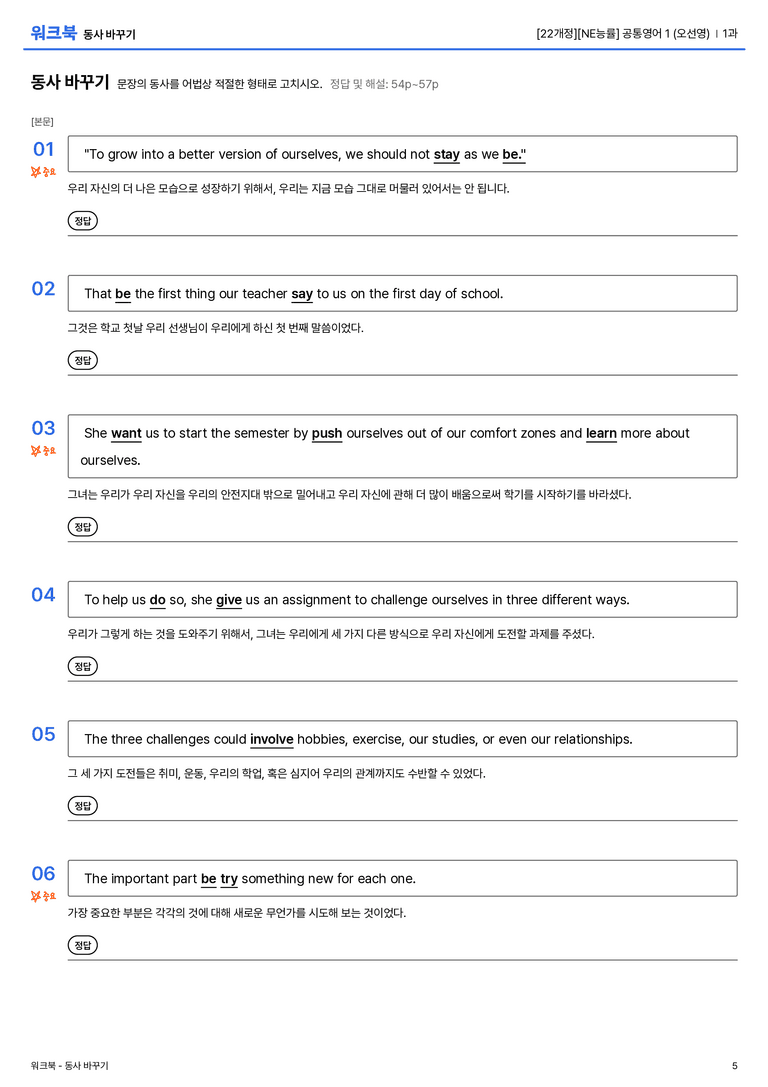Click the 중요 star icon beside question 06
Viewport: 768px width, 1087px height.
[36, 896]
